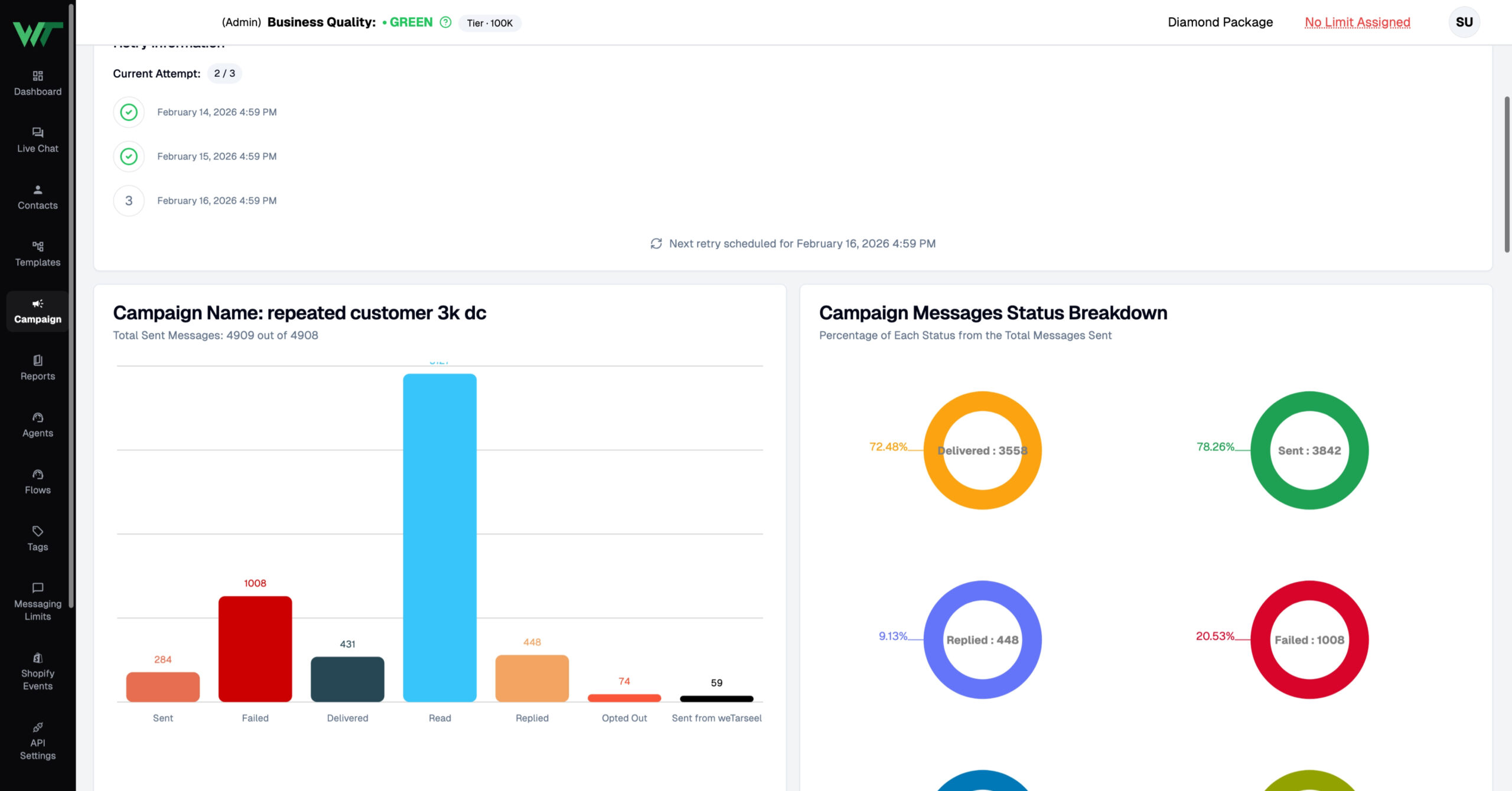Open Reports from sidebar
This screenshot has height=791, width=1512.
click(x=38, y=368)
